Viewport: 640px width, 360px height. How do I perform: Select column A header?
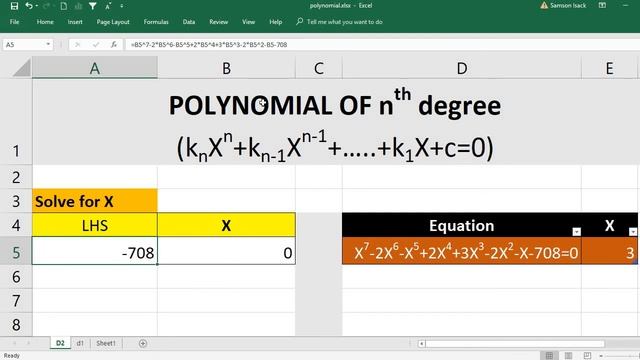coord(95,68)
